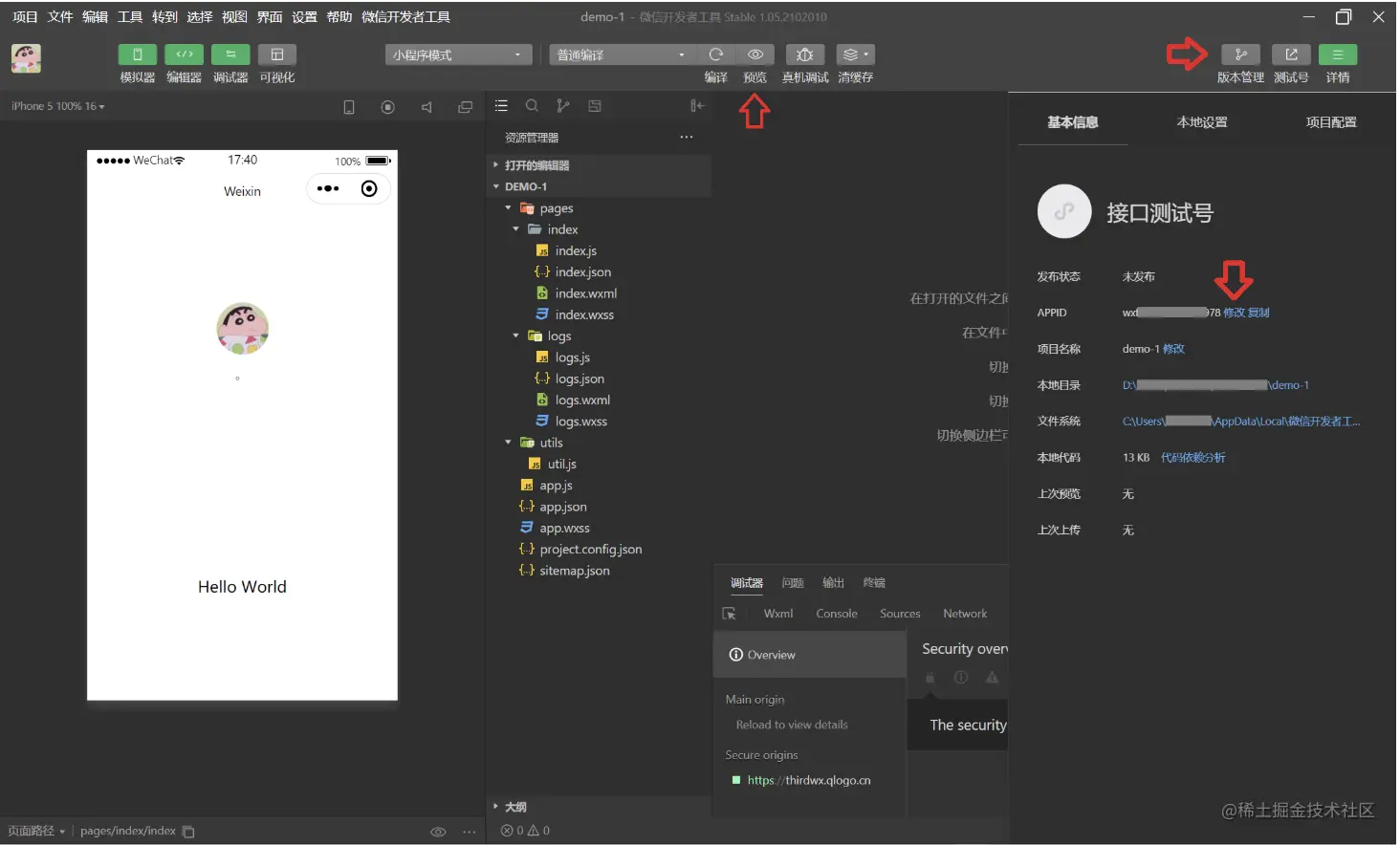The image size is (1400, 845).
Task: Toggle the 可视化 visual panel button
Action: (x=277, y=54)
